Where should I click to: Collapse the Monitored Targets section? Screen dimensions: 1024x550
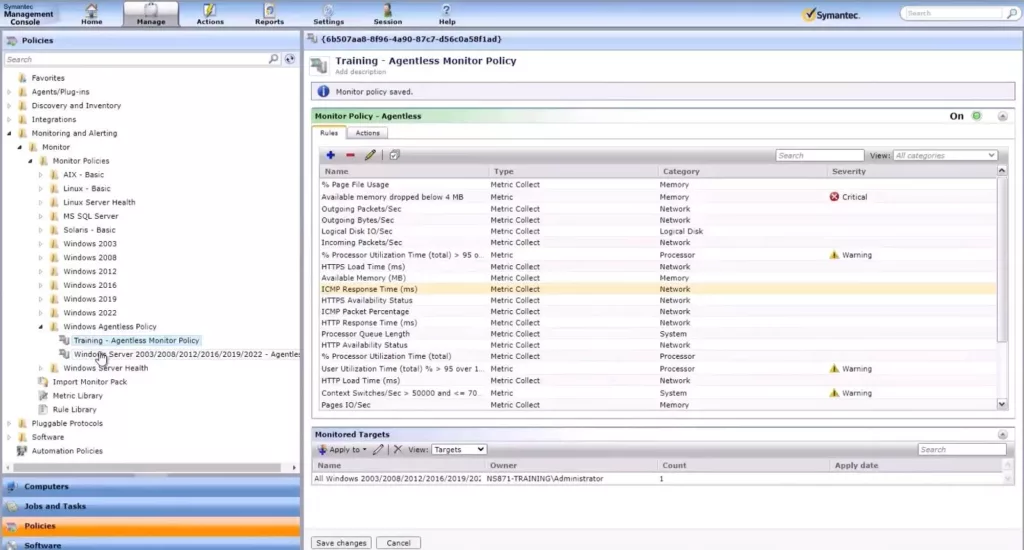1002,434
